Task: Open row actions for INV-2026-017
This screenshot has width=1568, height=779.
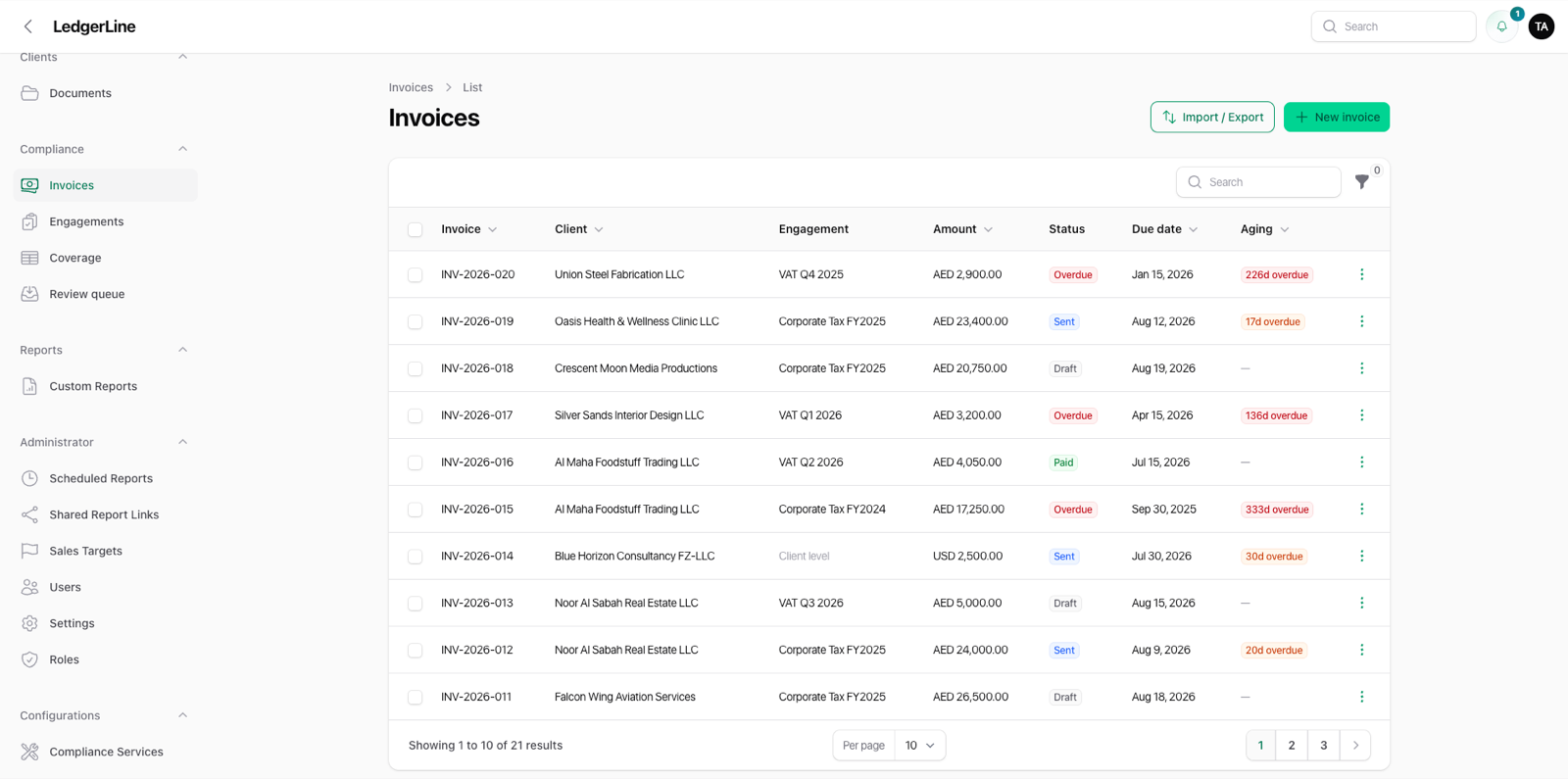Action: pos(1362,415)
